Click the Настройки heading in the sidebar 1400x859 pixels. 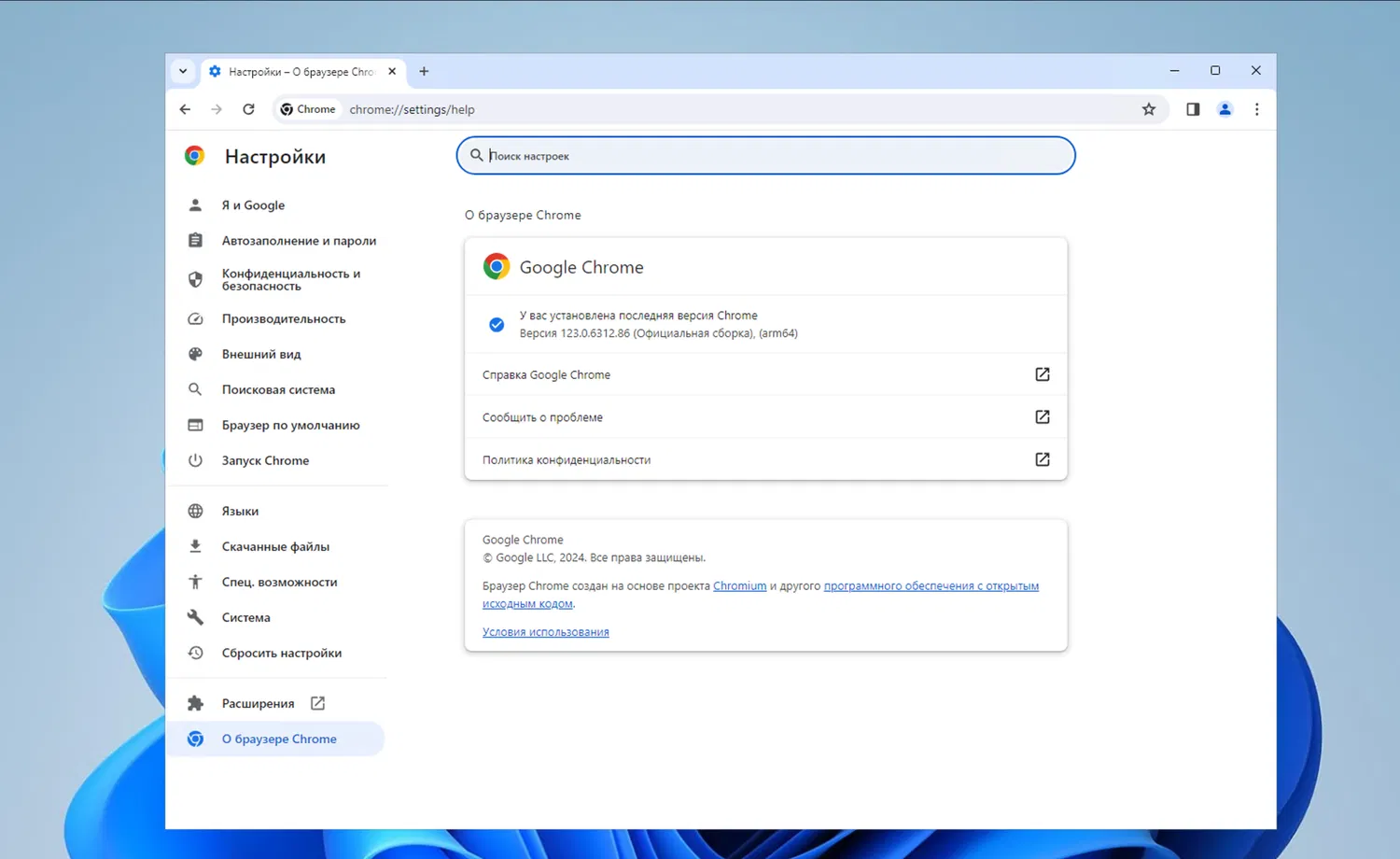pos(275,157)
